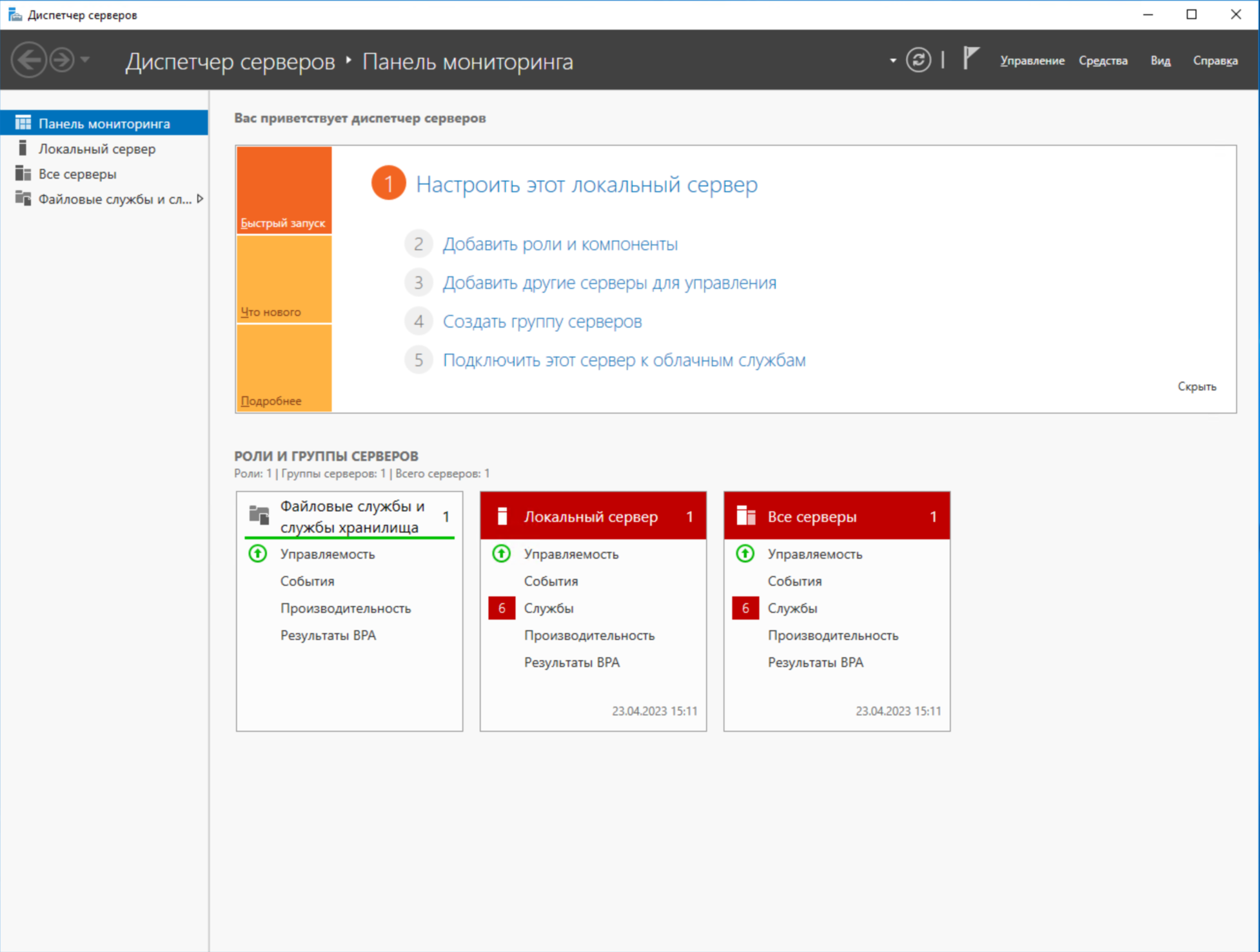The width and height of the screenshot is (1260, 952).
Task: Select Все серверы in sidebar
Action: pos(77,174)
